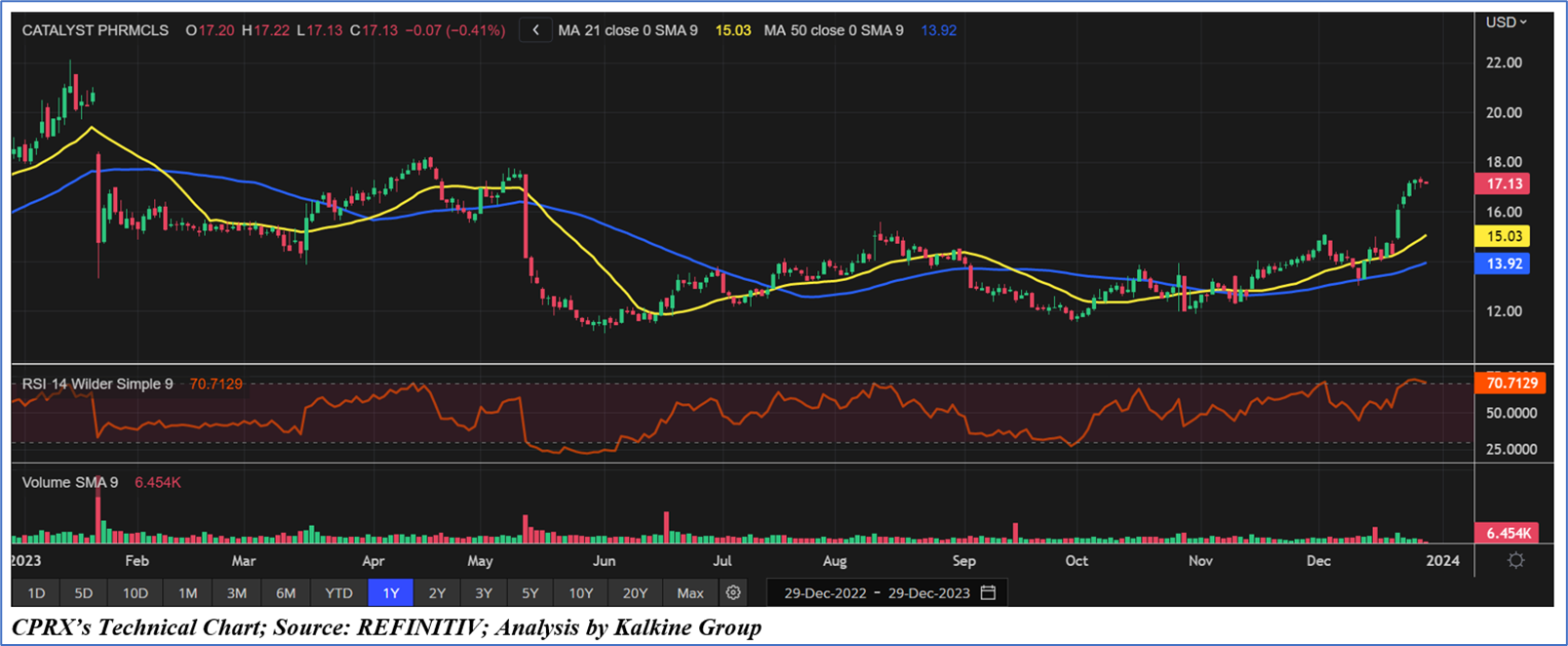The width and height of the screenshot is (1568, 646).
Task: Select the 3M timeframe
Action: pyautogui.click(x=237, y=592)
